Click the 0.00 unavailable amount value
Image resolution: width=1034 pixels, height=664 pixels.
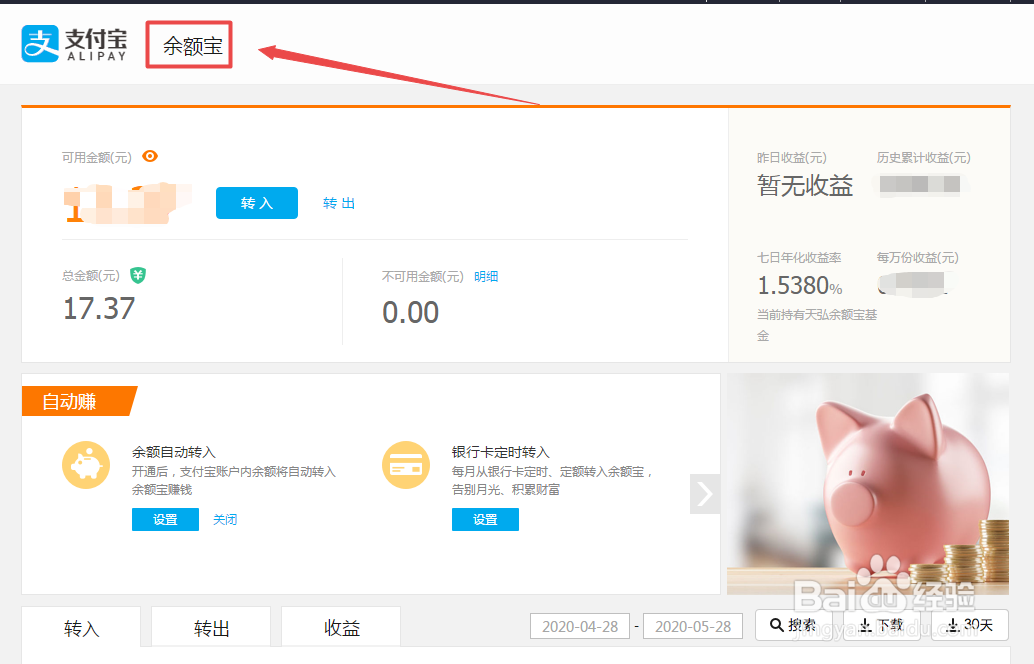(x=410, y=313)
